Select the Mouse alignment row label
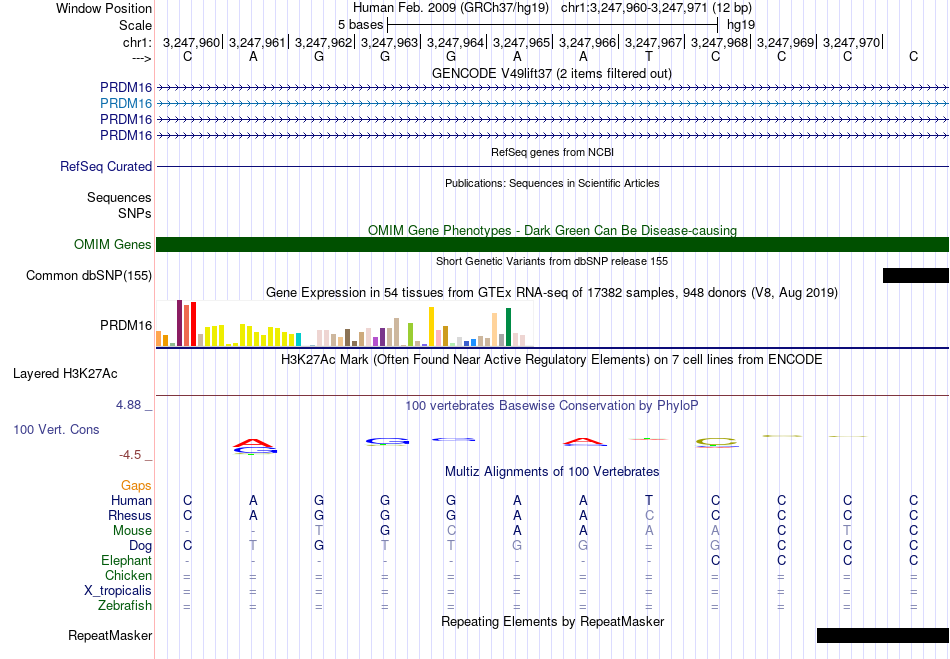This screenshot has width=950, height=659. coord(132,531)
